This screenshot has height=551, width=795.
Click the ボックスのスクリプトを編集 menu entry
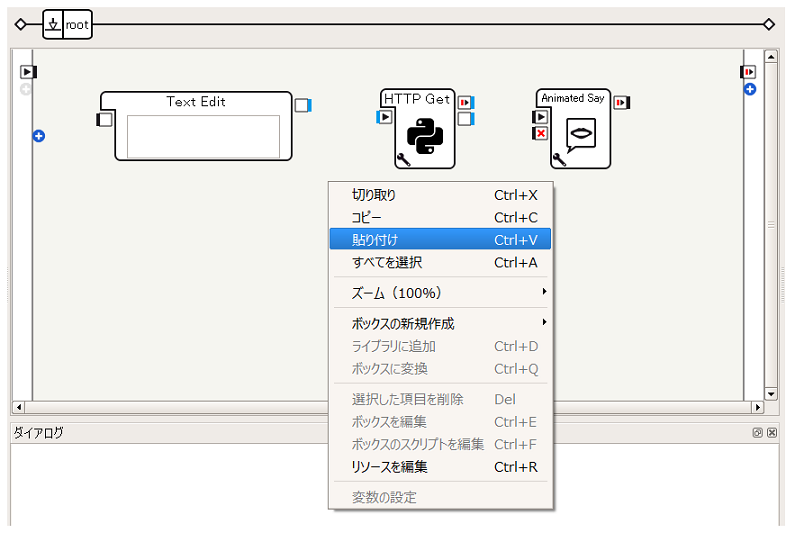tap(440, 444)
